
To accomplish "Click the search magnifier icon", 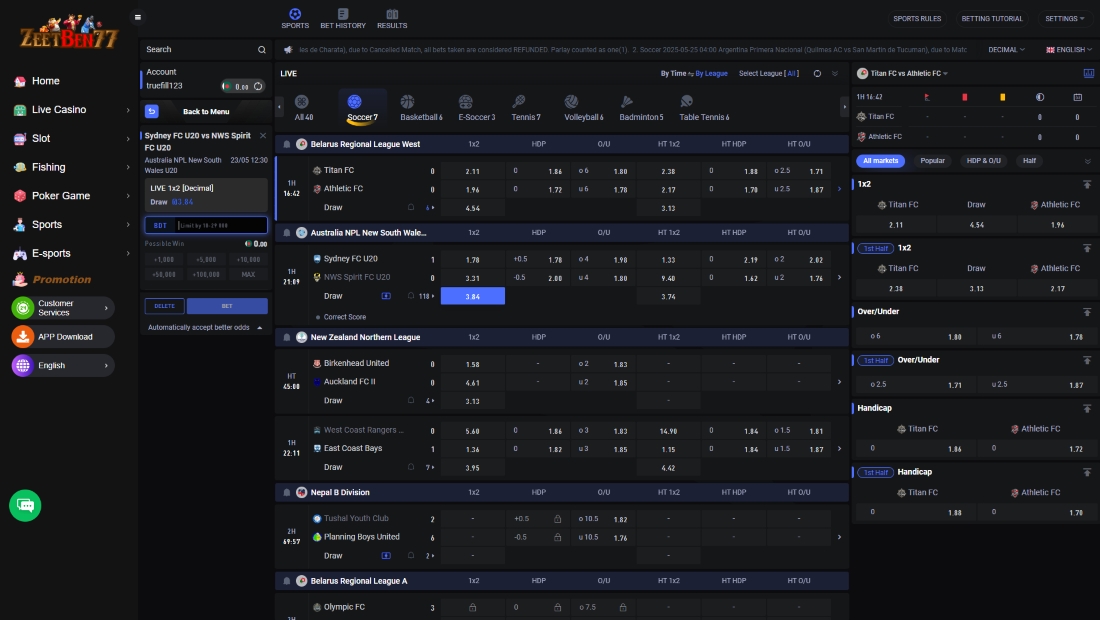I will click(x=262, y=49).
